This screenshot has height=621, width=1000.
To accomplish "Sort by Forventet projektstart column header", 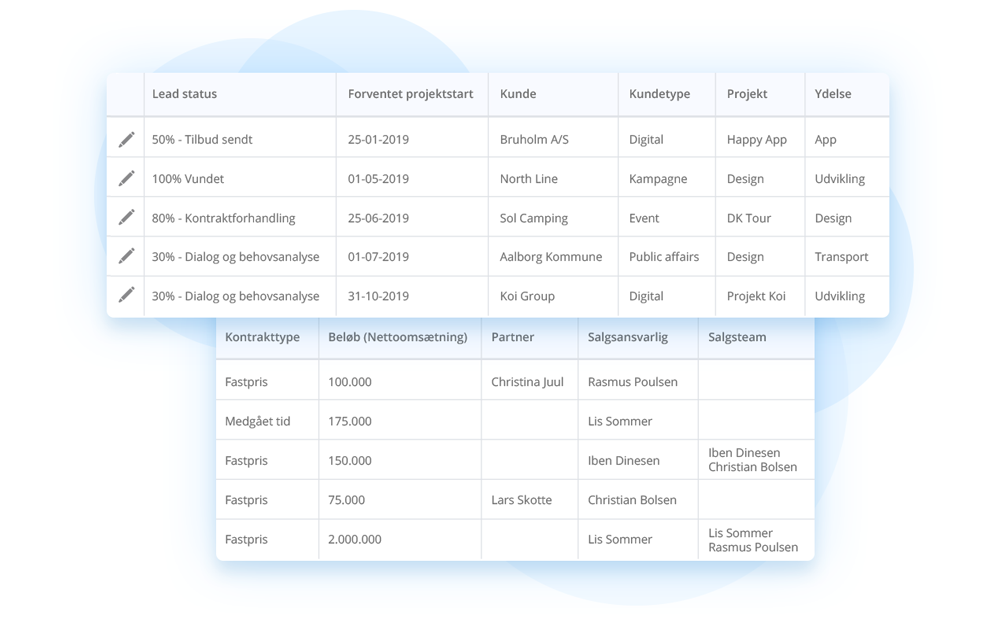I will 410,94.
